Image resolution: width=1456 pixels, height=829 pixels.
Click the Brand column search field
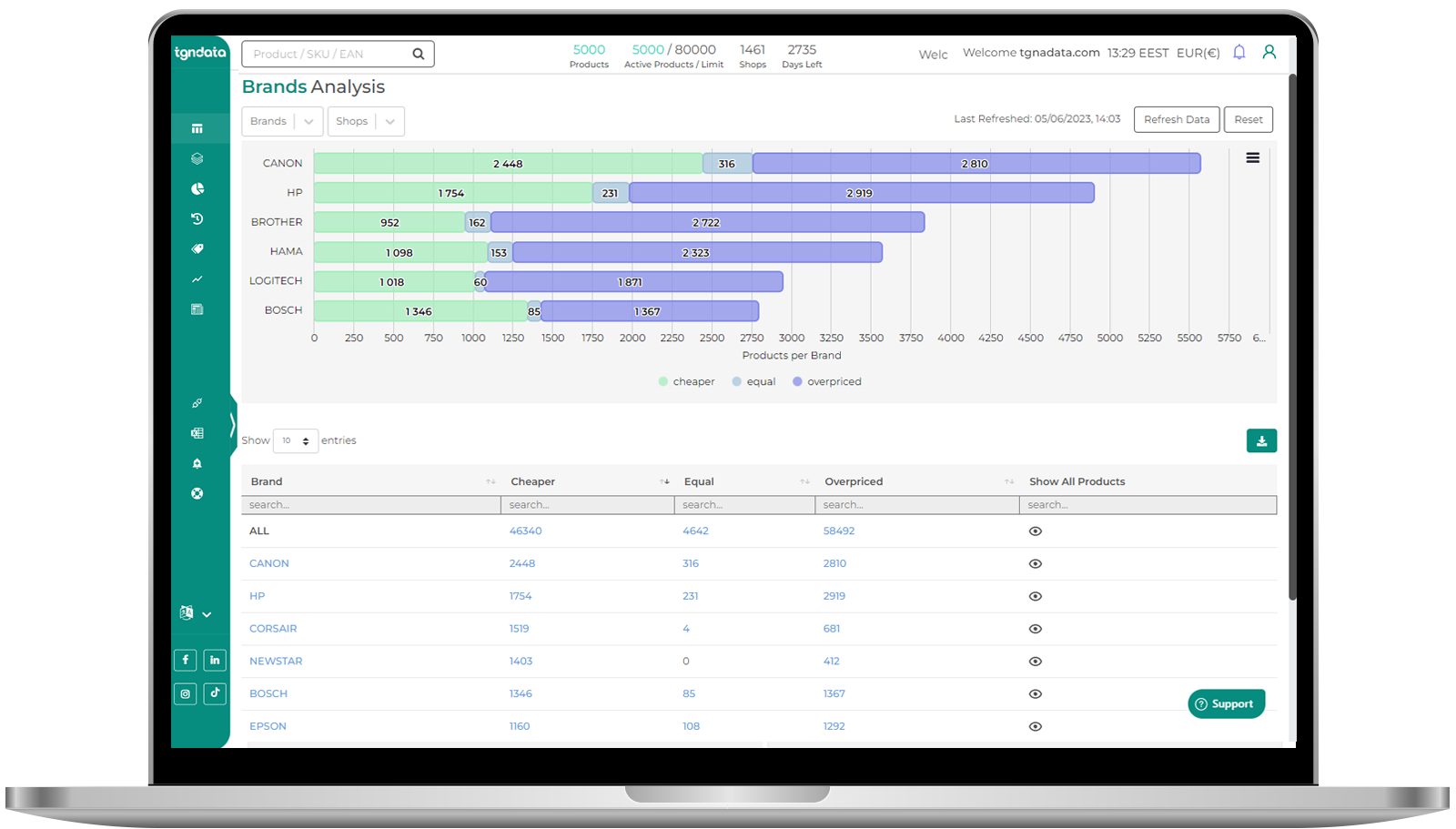coord(371,505)
